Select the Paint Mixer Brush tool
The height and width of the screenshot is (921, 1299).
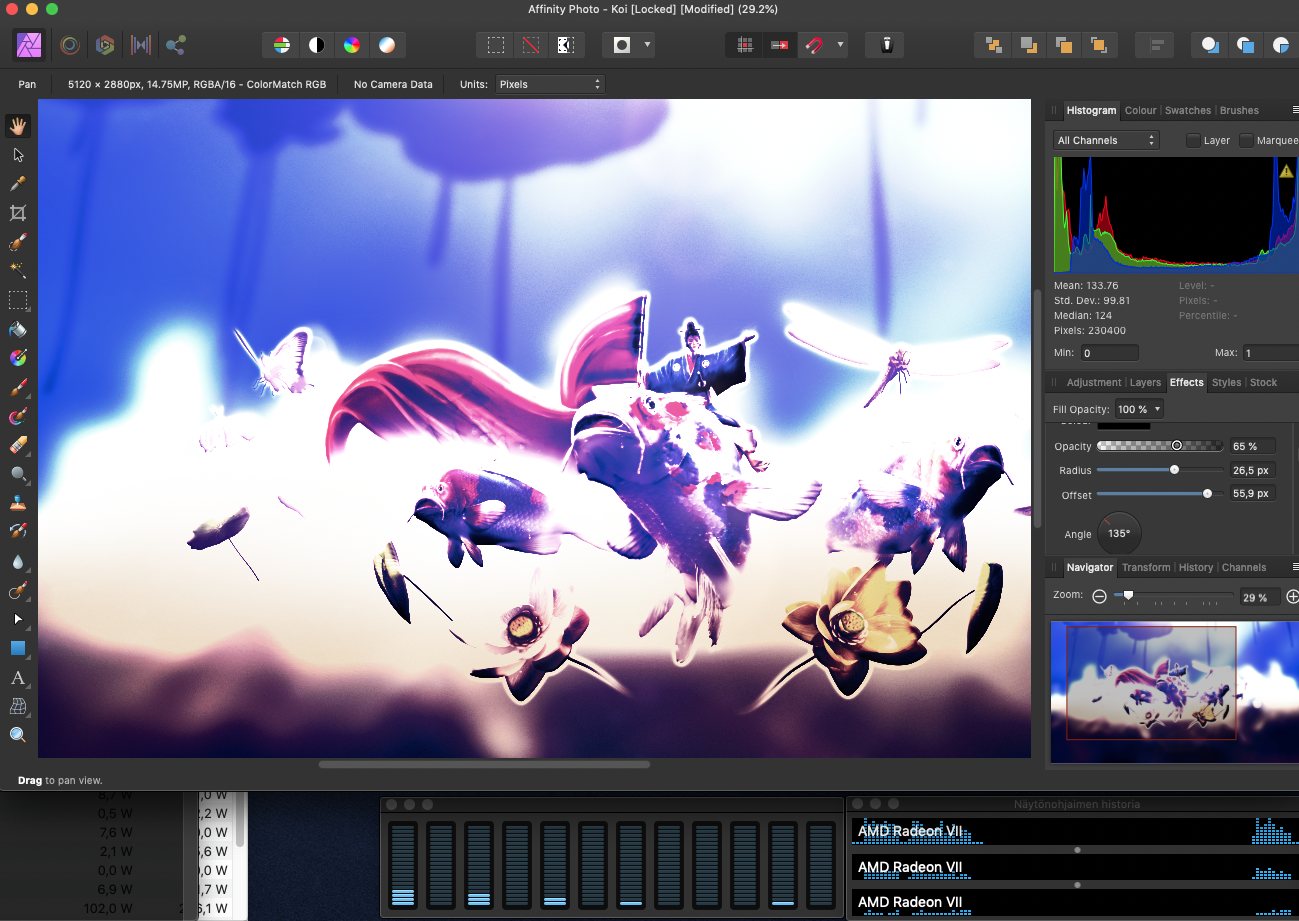coord(17,416)
